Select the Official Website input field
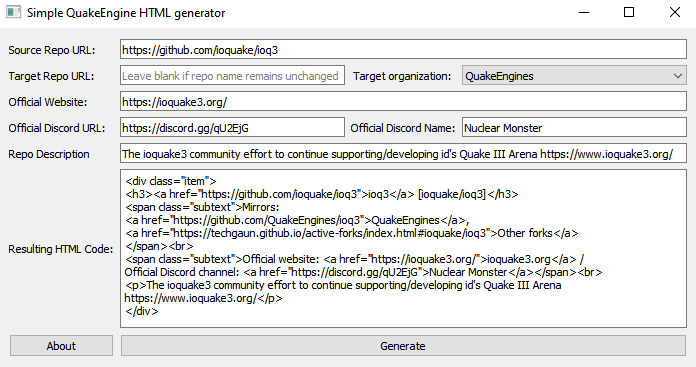This screenshot has height=367, width=696. pos(403,102)
